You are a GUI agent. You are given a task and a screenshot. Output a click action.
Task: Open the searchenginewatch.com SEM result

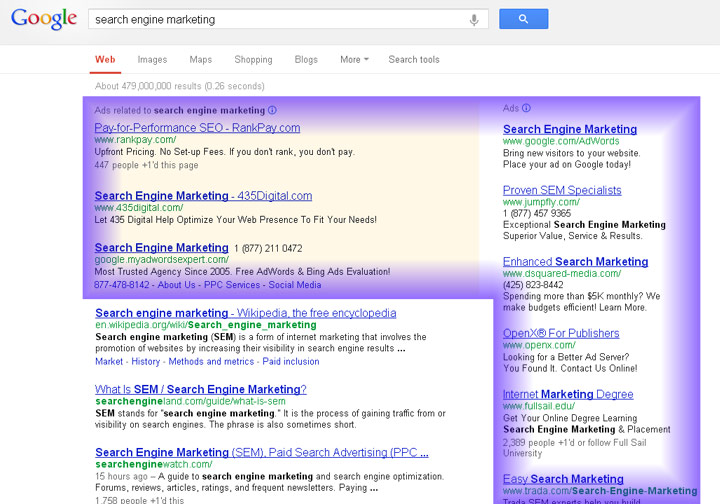point(262,452)
